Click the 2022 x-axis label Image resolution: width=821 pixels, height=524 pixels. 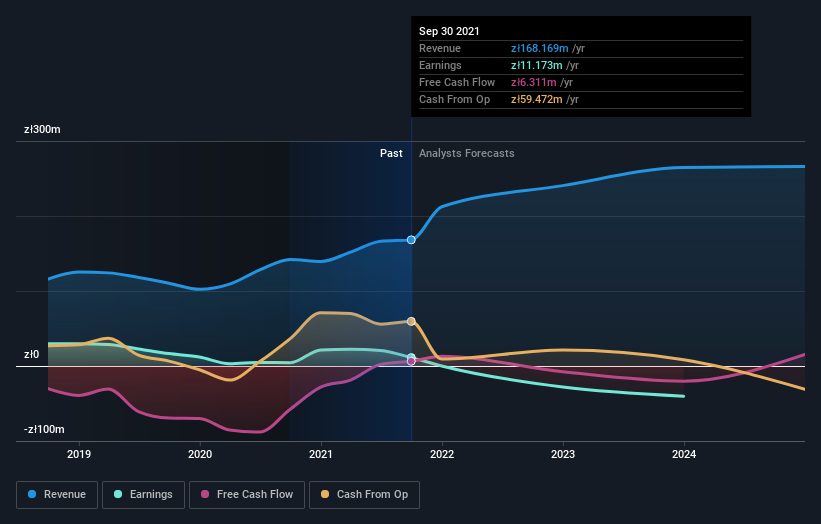(442, 454)
